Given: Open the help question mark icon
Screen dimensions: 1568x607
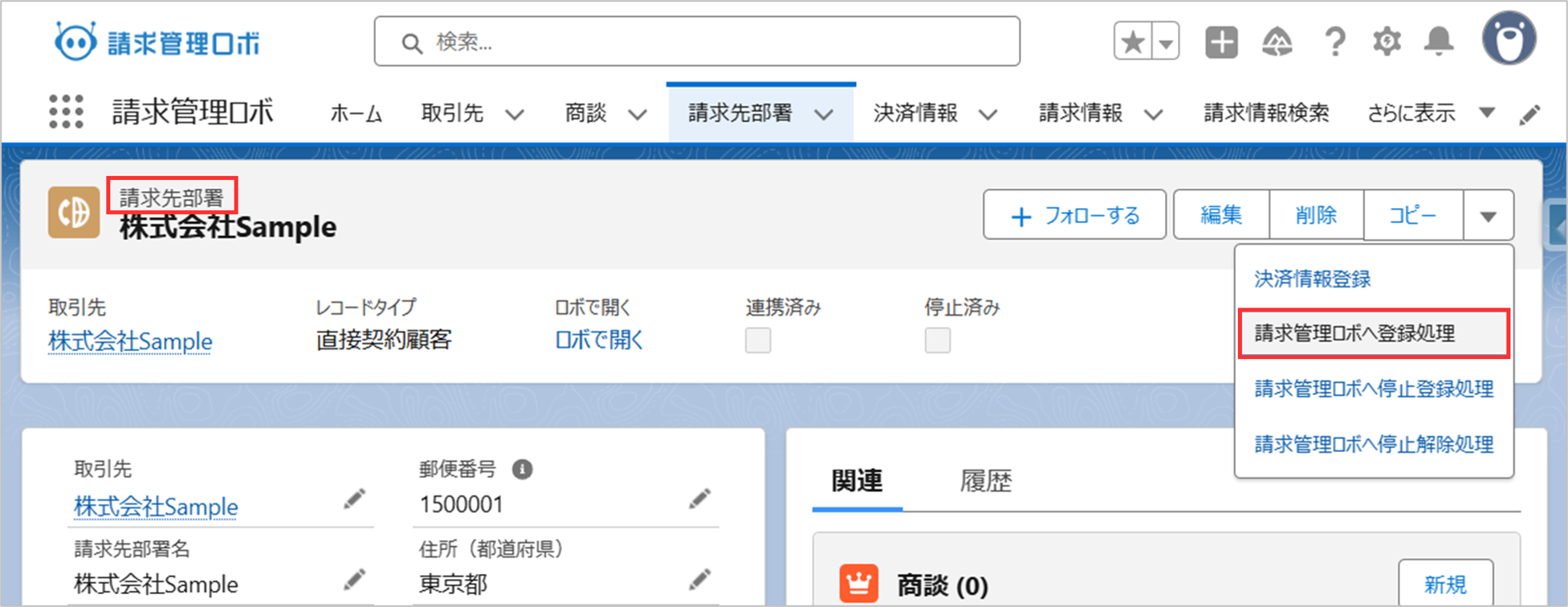Looking at the screenshot, I should 1334,42.
